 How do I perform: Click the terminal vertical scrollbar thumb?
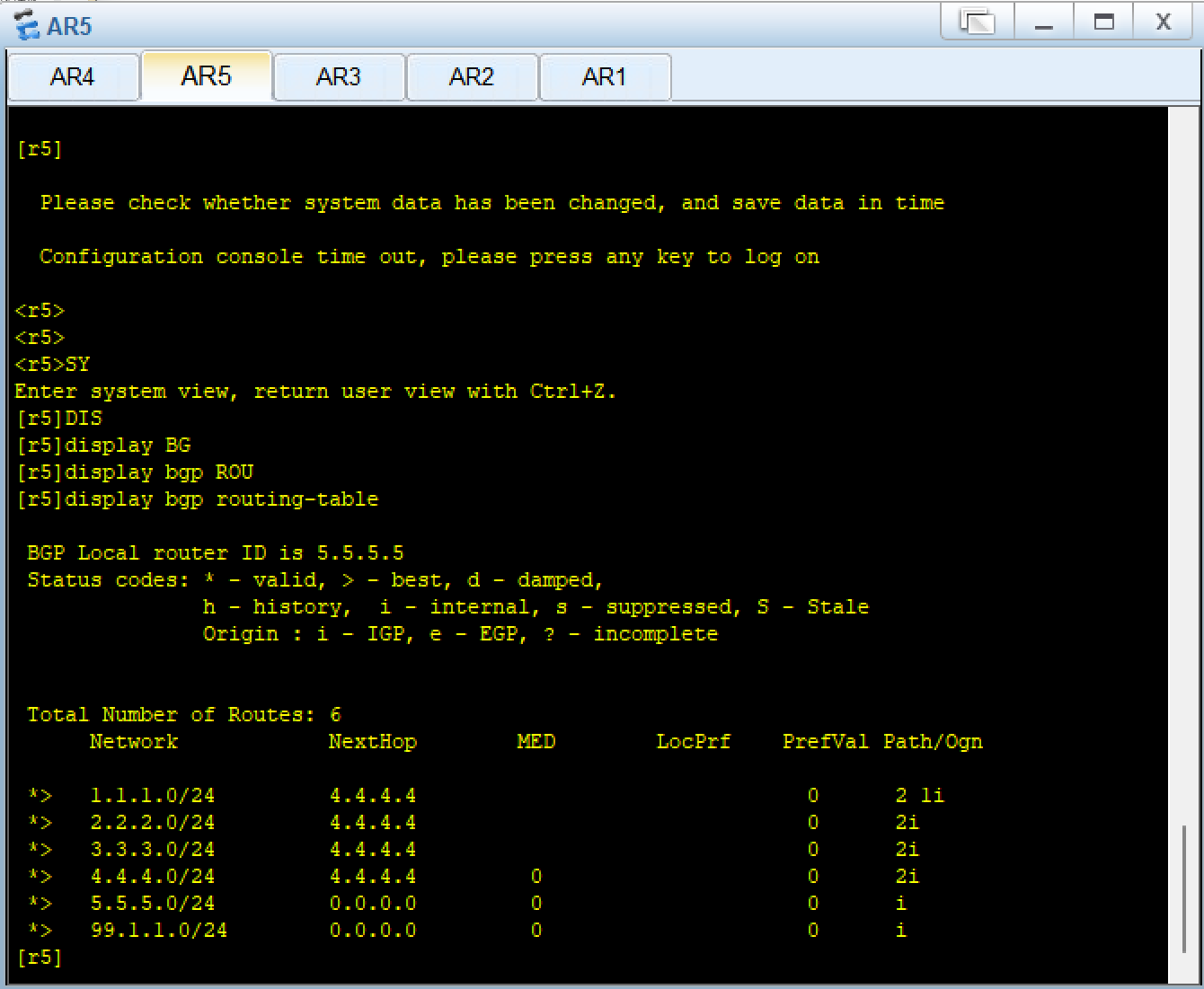pyautogui.click(x=1183, y=889)
